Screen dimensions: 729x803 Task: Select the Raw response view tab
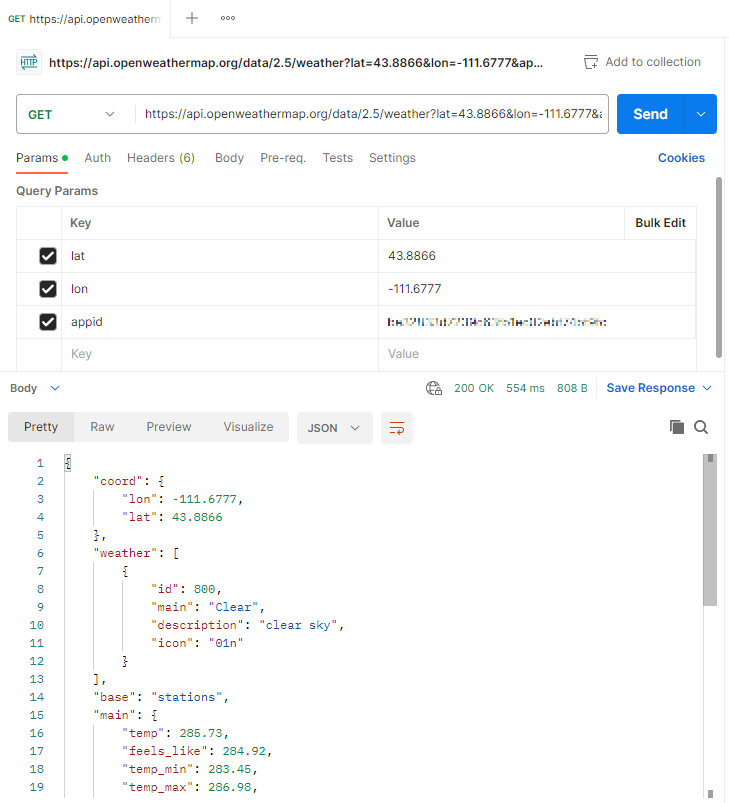[x=102, y=427]
